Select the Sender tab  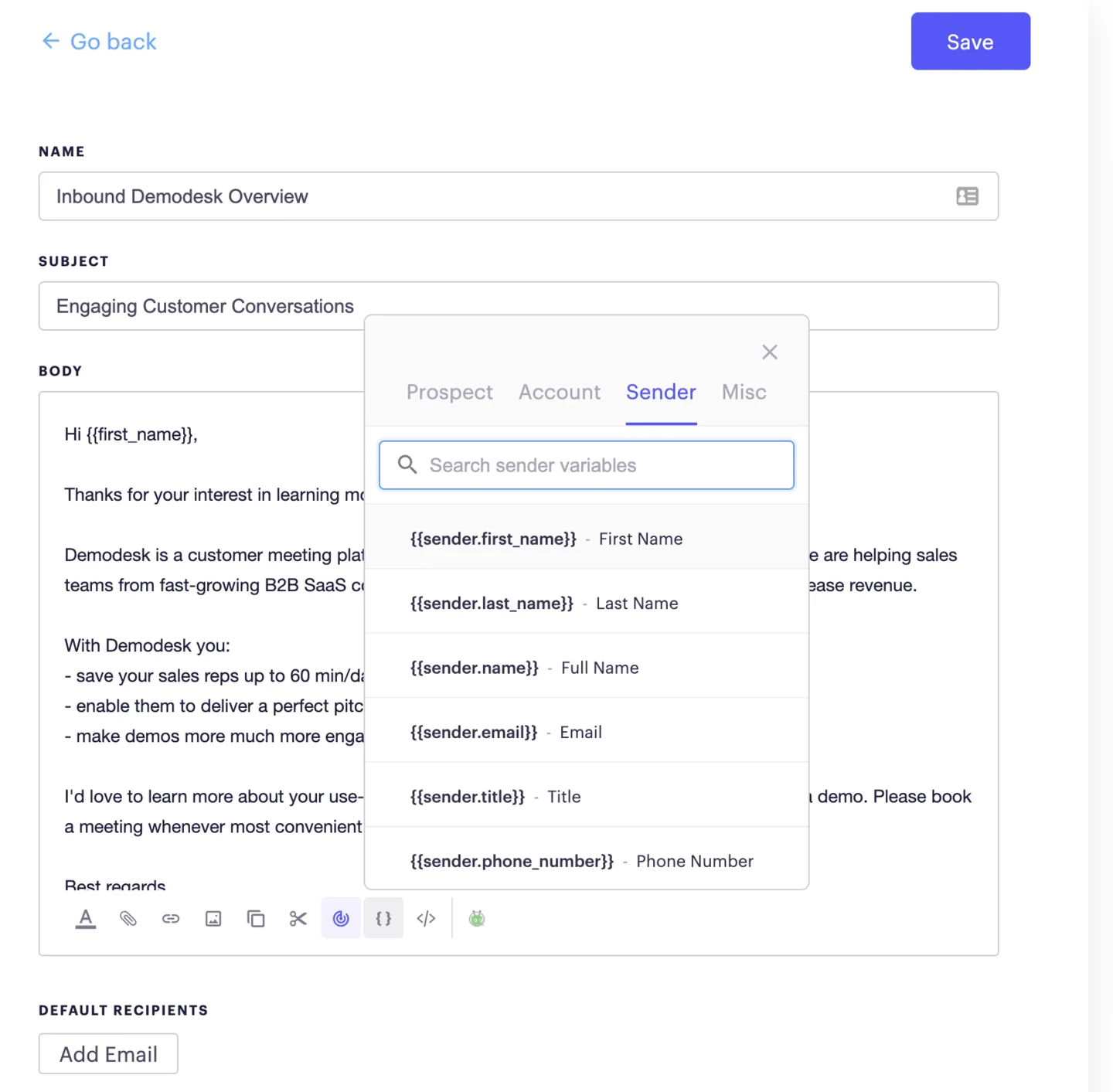pyautogui.click(x=661, y=392)
